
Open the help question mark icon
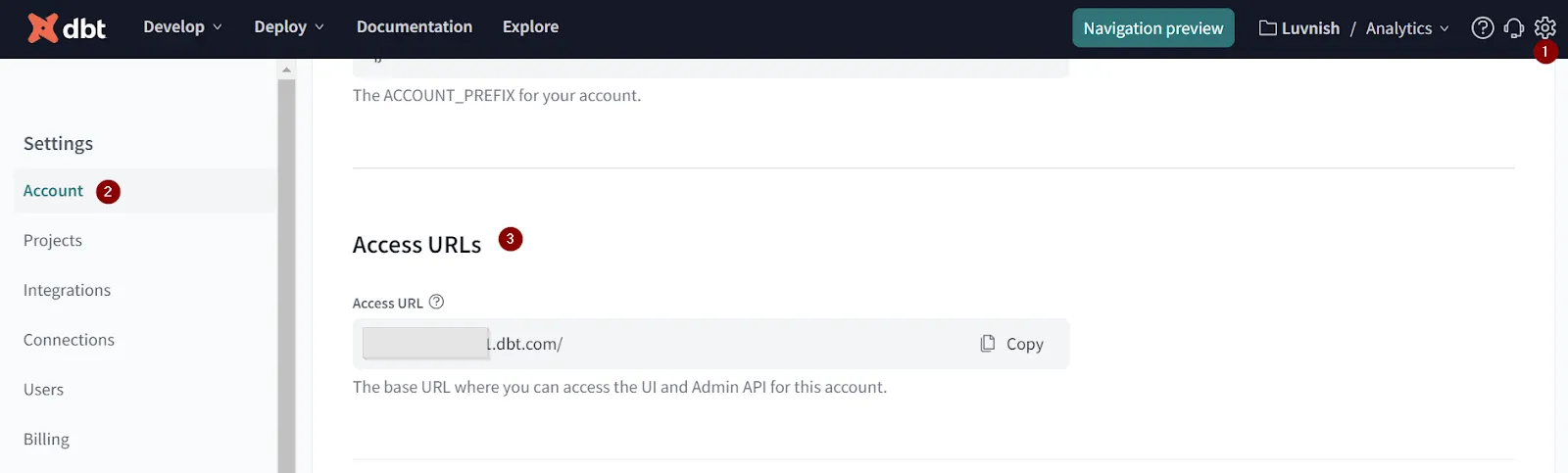[1483, 28]
